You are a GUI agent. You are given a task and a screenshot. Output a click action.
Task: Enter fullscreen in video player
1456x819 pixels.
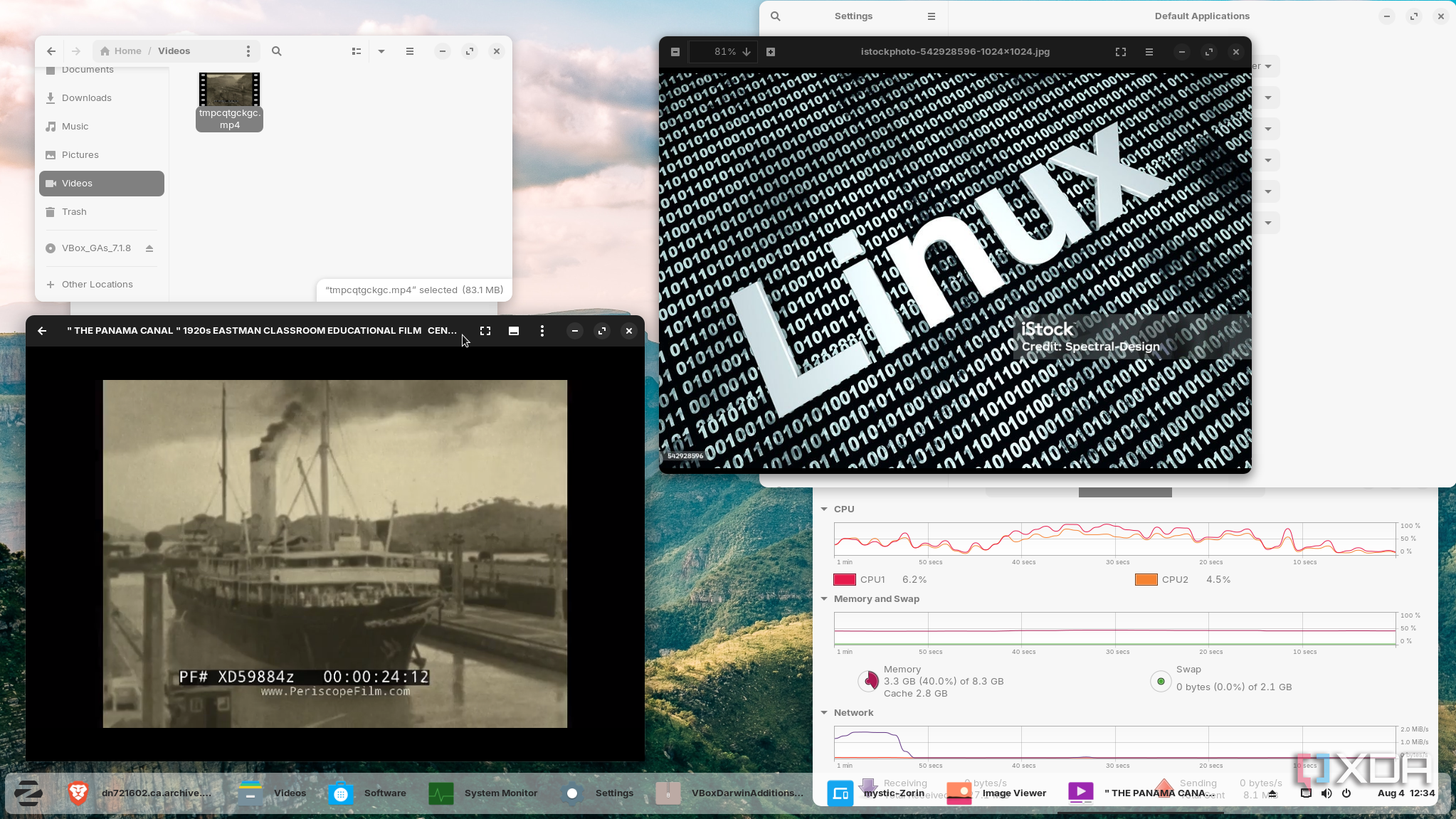tap(485, 331)
